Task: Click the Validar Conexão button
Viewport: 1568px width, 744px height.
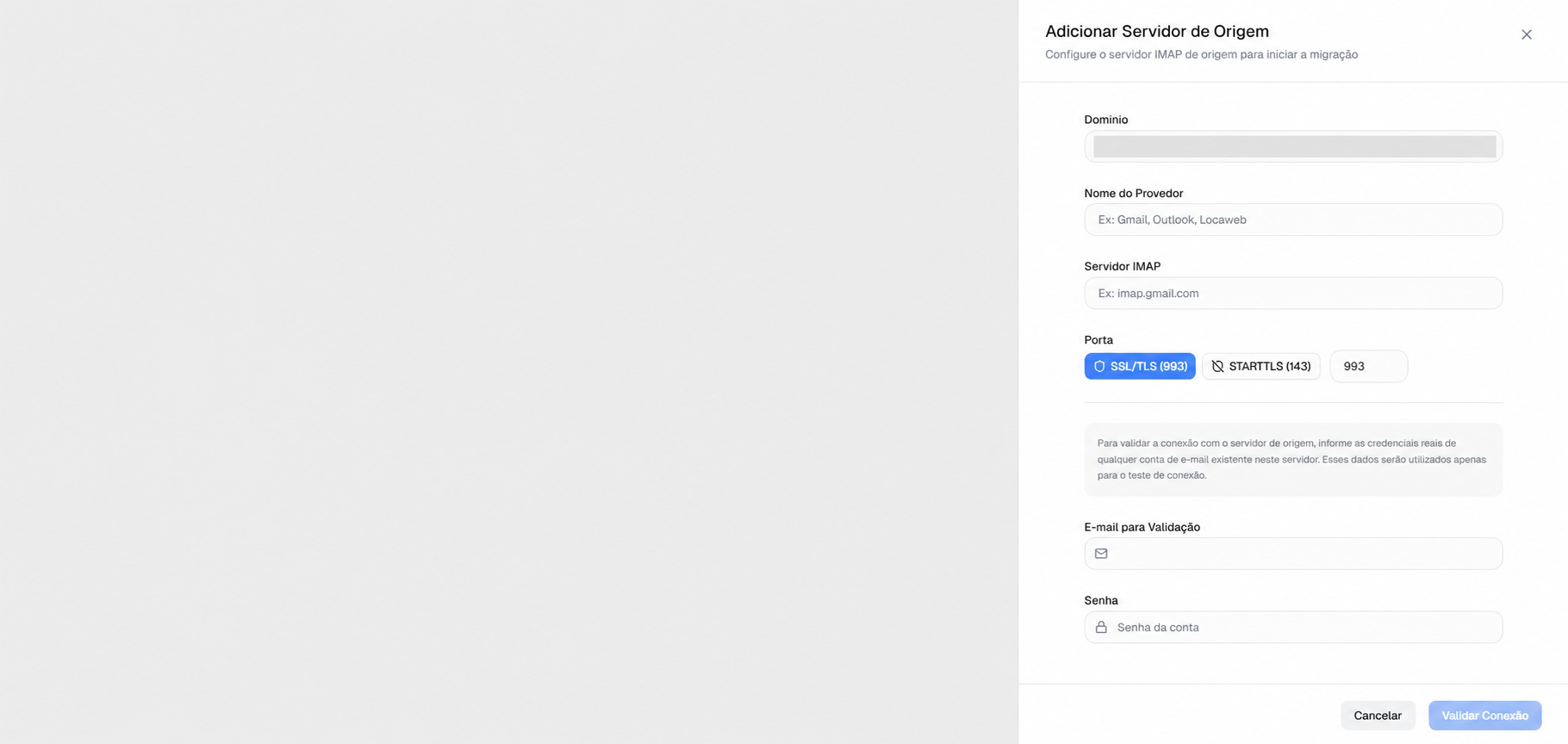Action: click(1484, 716)
